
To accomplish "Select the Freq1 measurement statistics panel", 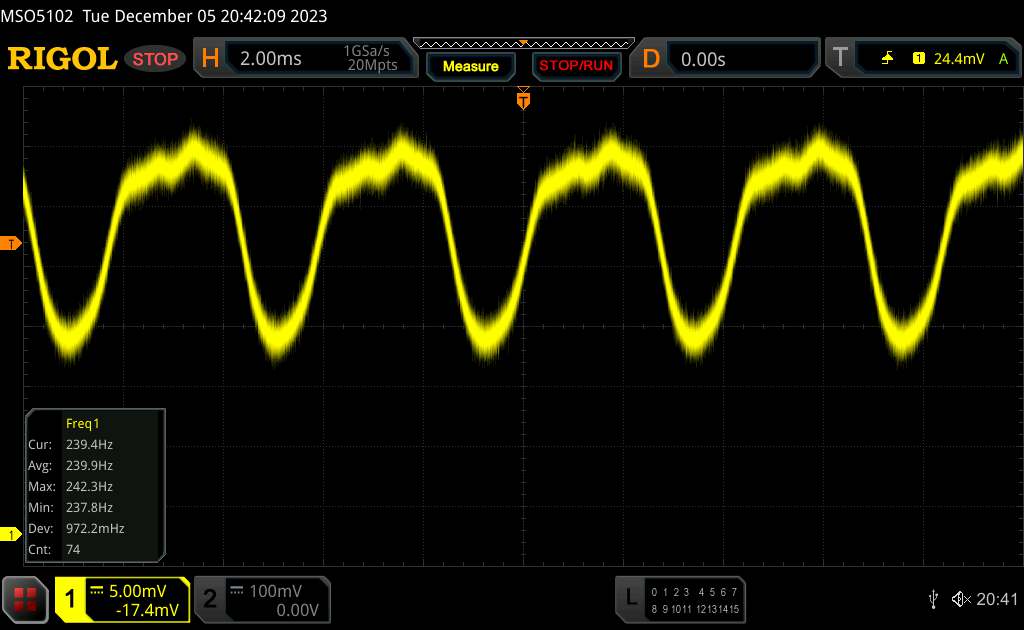I will pos(96,485).
